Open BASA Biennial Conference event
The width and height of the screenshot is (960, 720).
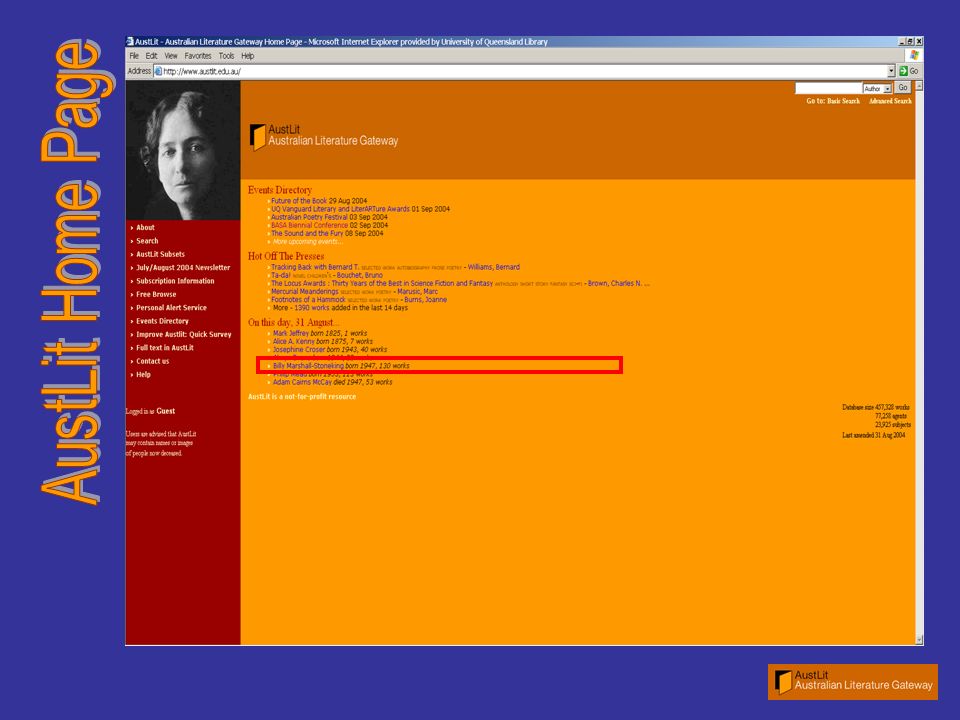pos(309,225)
